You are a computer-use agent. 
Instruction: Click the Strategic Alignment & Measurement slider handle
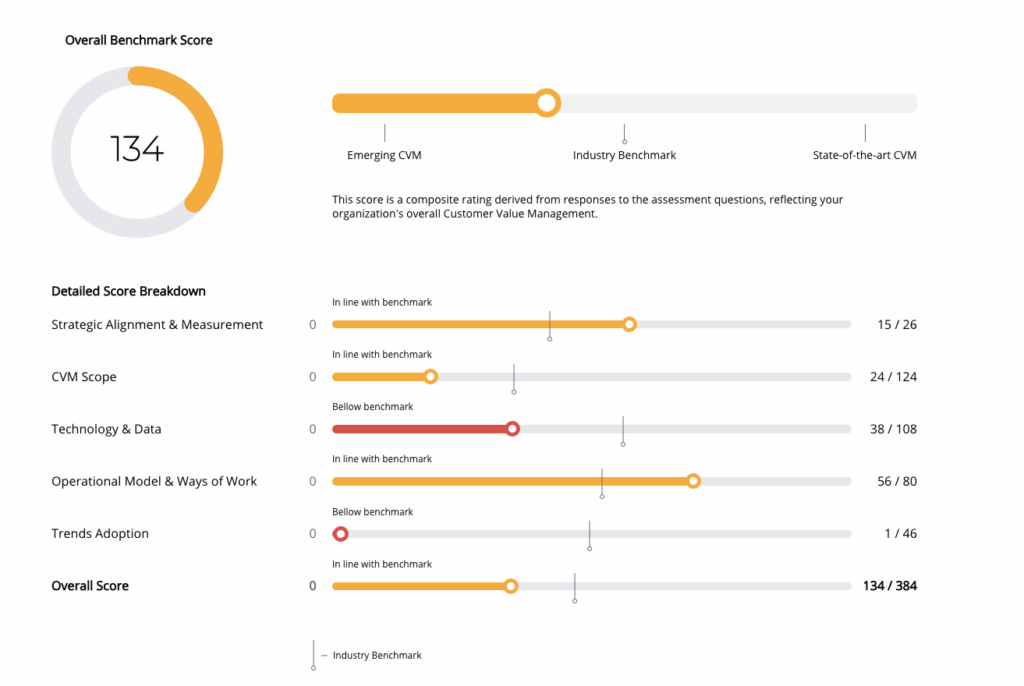pyautogui.click(x=629, y=324)
